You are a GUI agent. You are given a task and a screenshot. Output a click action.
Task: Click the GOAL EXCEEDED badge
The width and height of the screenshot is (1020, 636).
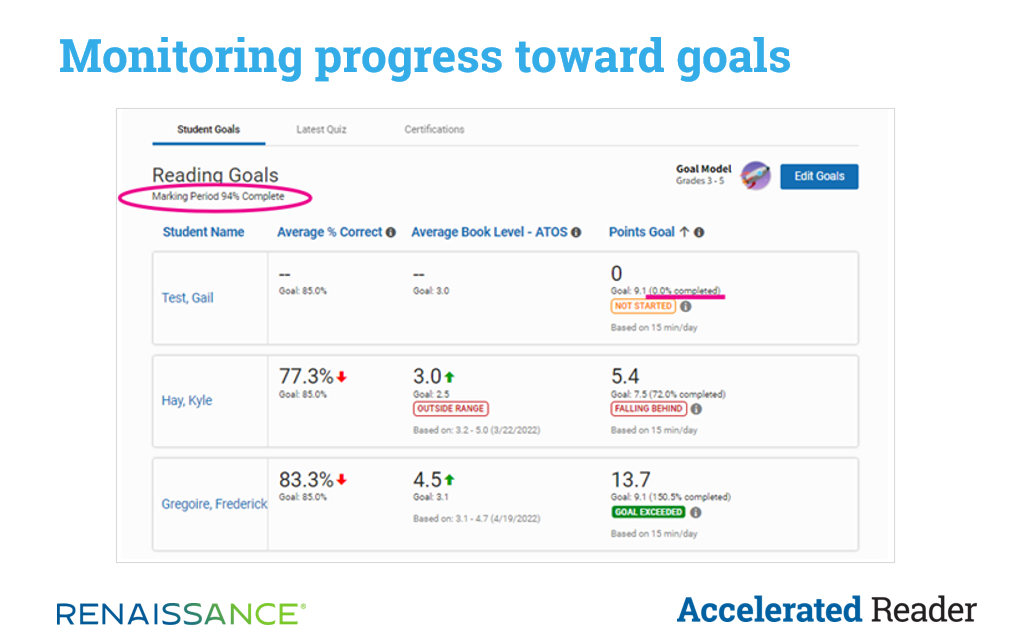[x=648, y=512]
